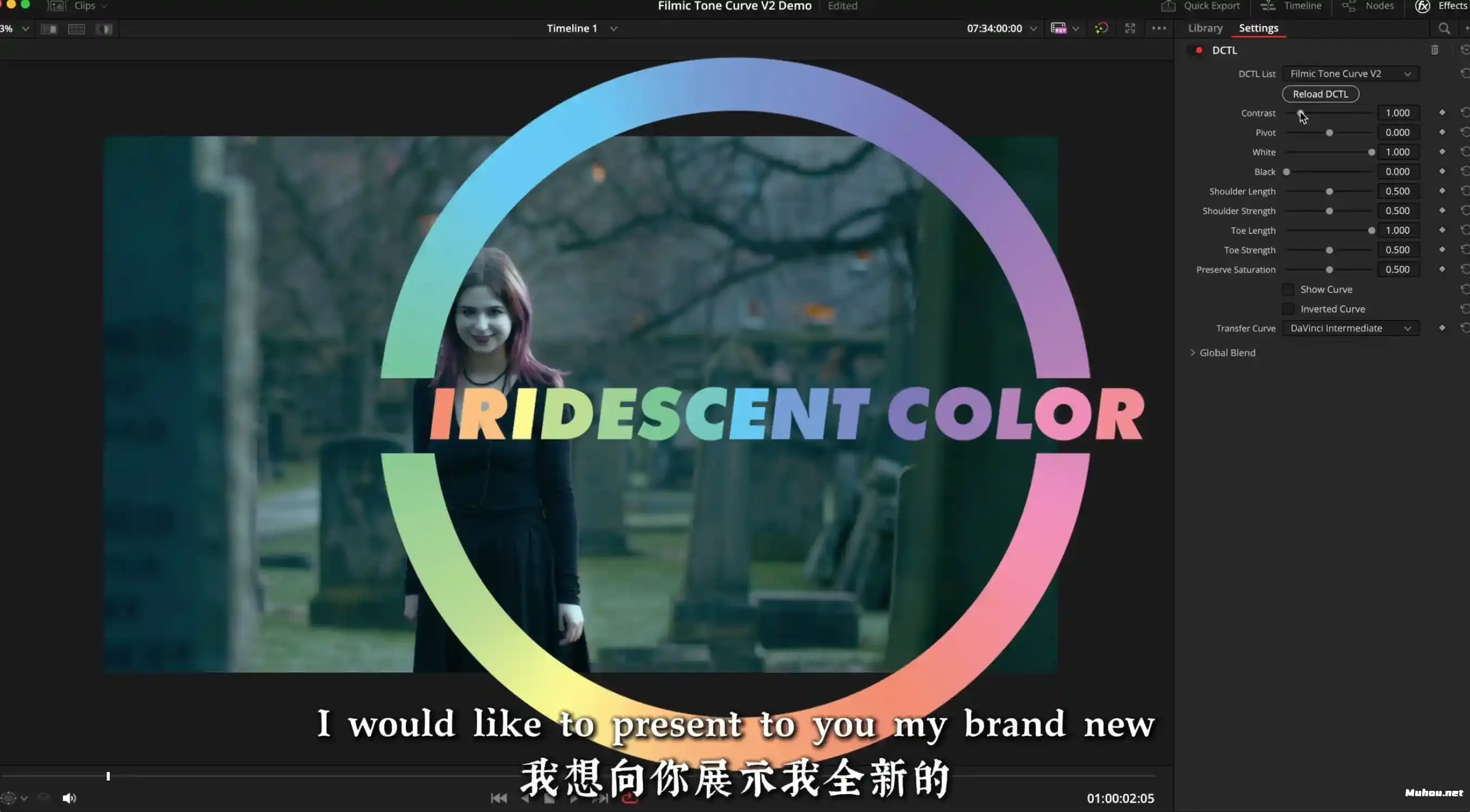
Task: Enable the Show Curve checkbox
Action: point(1288,289)
